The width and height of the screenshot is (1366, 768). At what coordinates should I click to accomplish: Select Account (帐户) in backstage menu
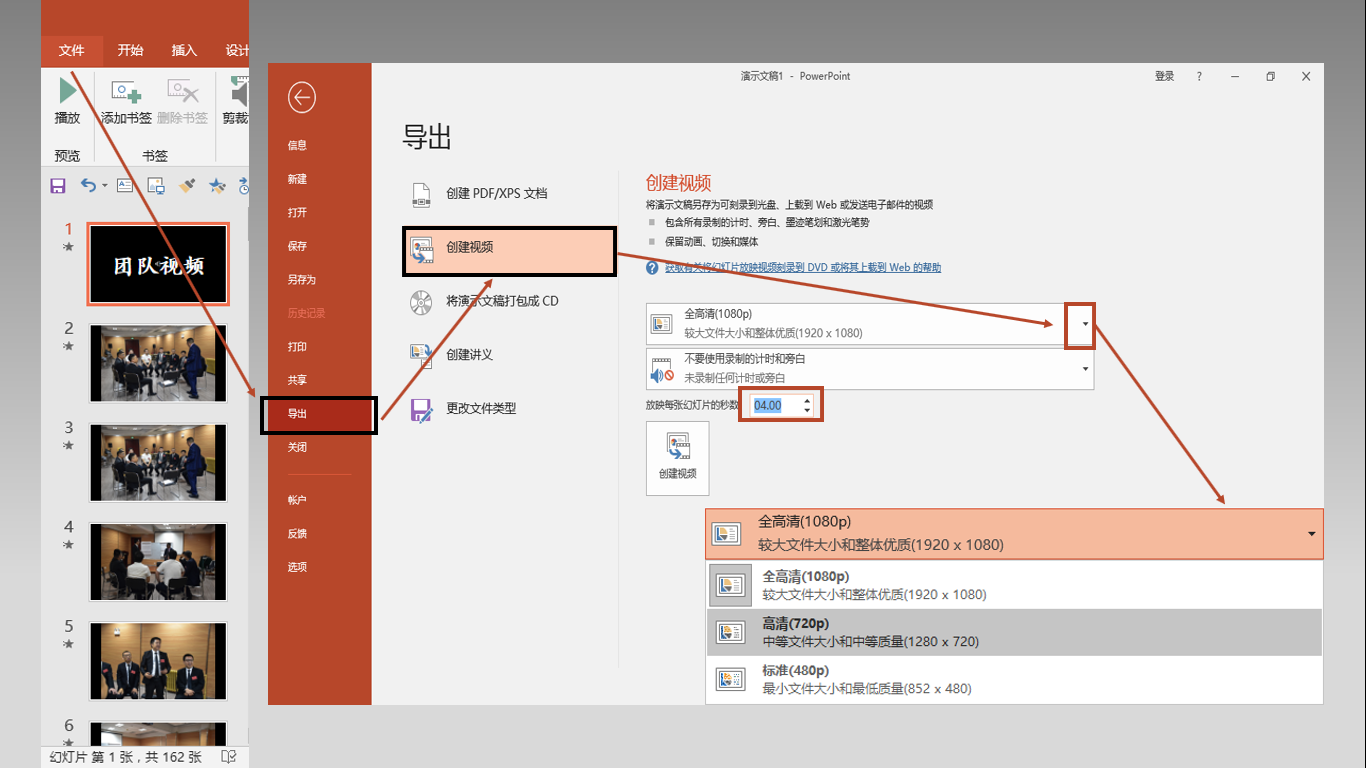click(297, 500)
